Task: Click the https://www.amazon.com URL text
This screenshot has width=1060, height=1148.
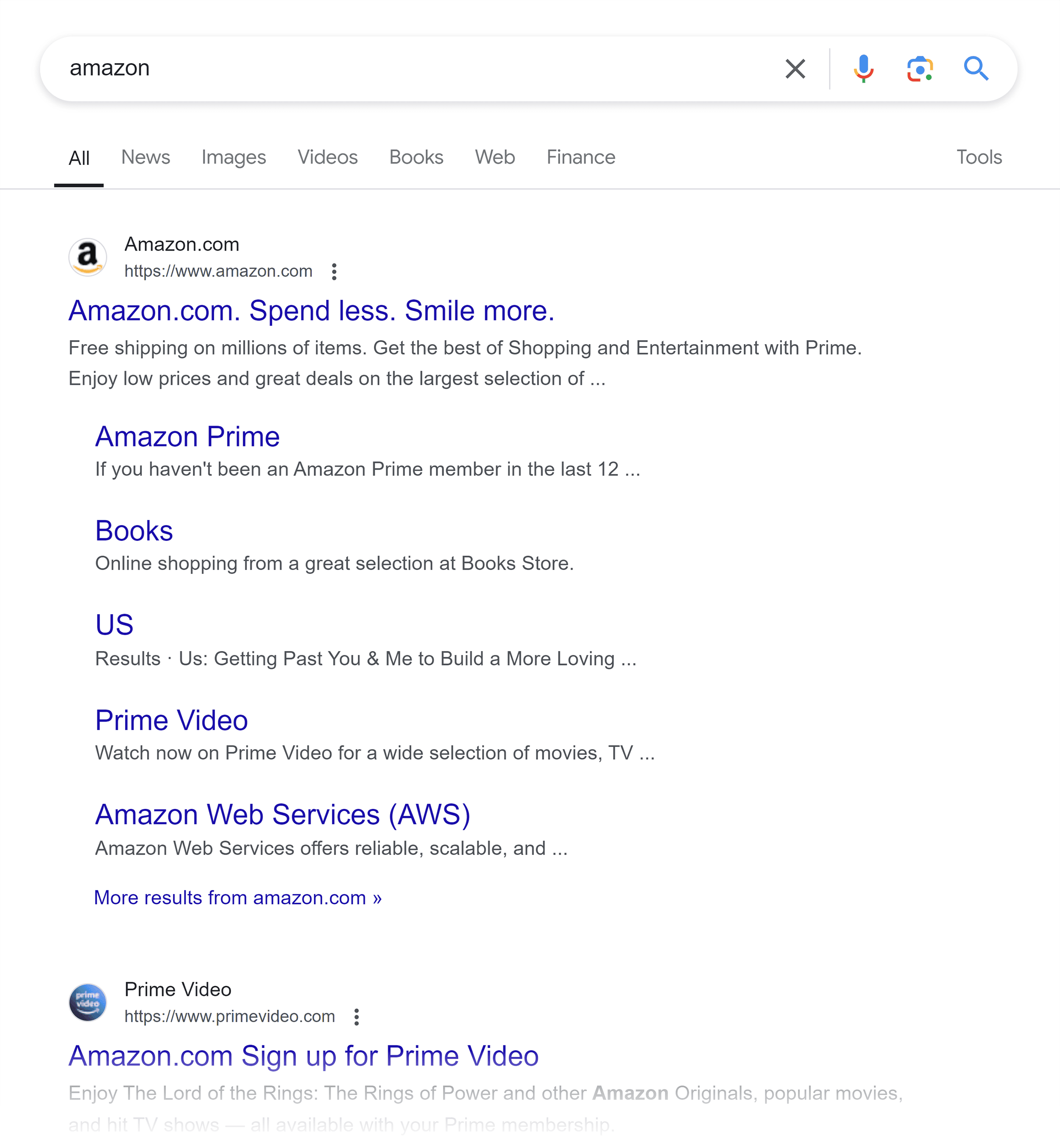Action: pos(218,271)
